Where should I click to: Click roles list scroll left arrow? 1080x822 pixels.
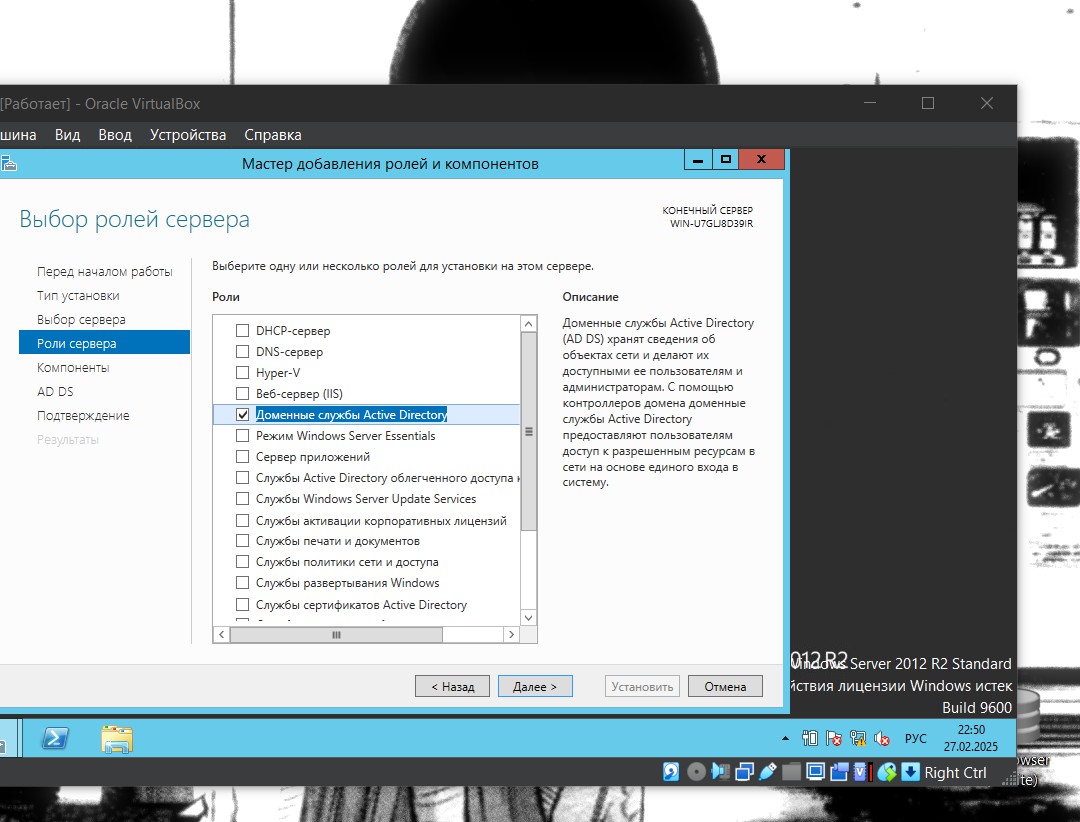click(x=221, y=635)
